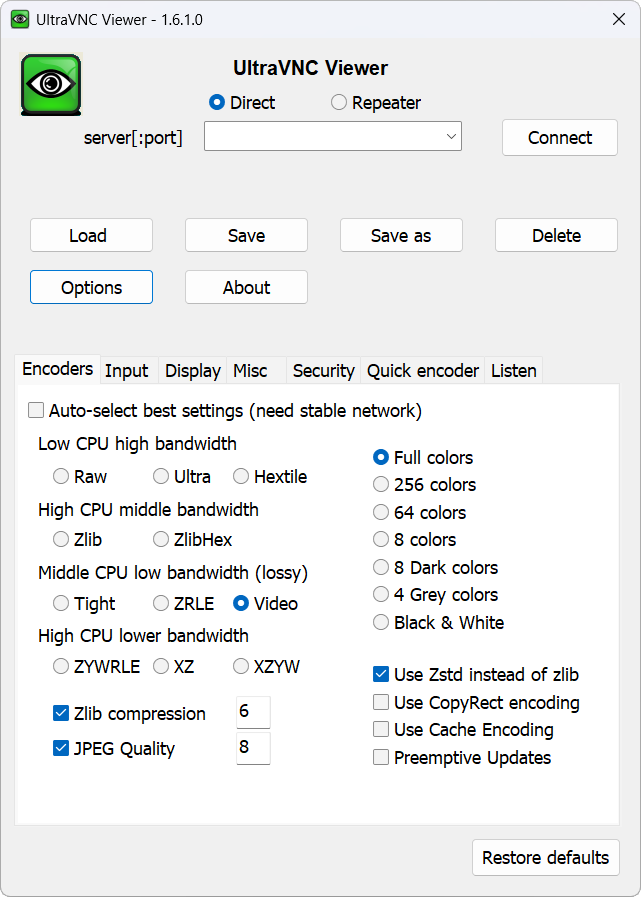Click the Connect button
Image resolution: width=641 pixels, height=897 pixels.
point(560,137)
